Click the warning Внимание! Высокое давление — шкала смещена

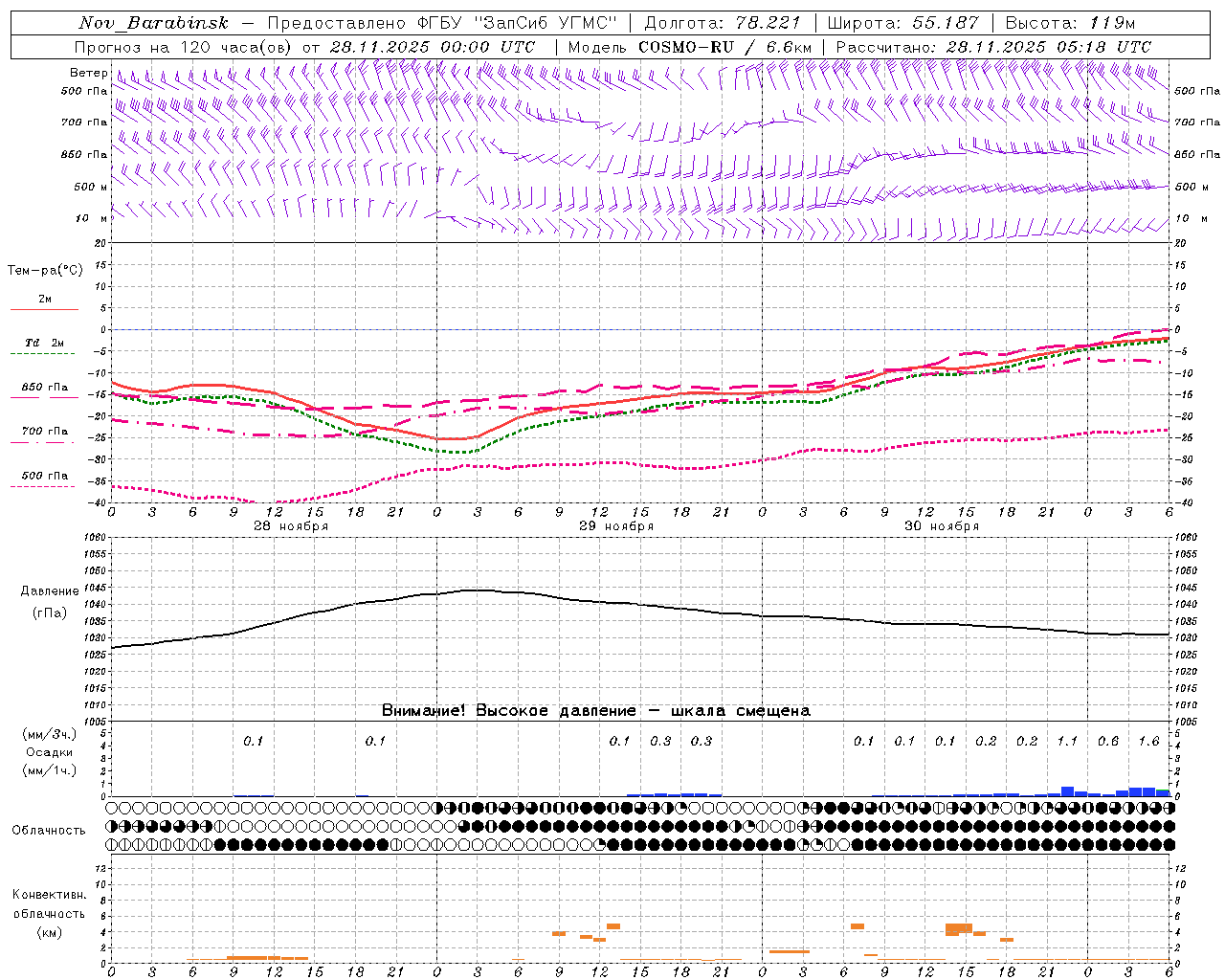tap(595, 710)
